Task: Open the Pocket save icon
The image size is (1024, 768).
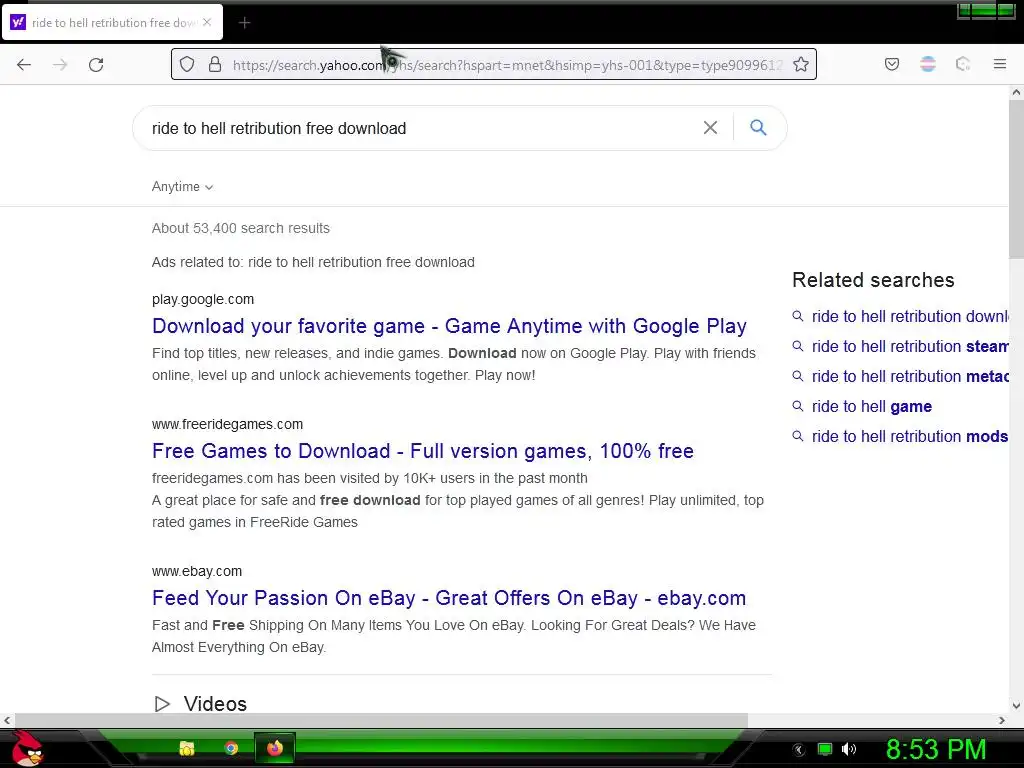Action: click(892, 64)
